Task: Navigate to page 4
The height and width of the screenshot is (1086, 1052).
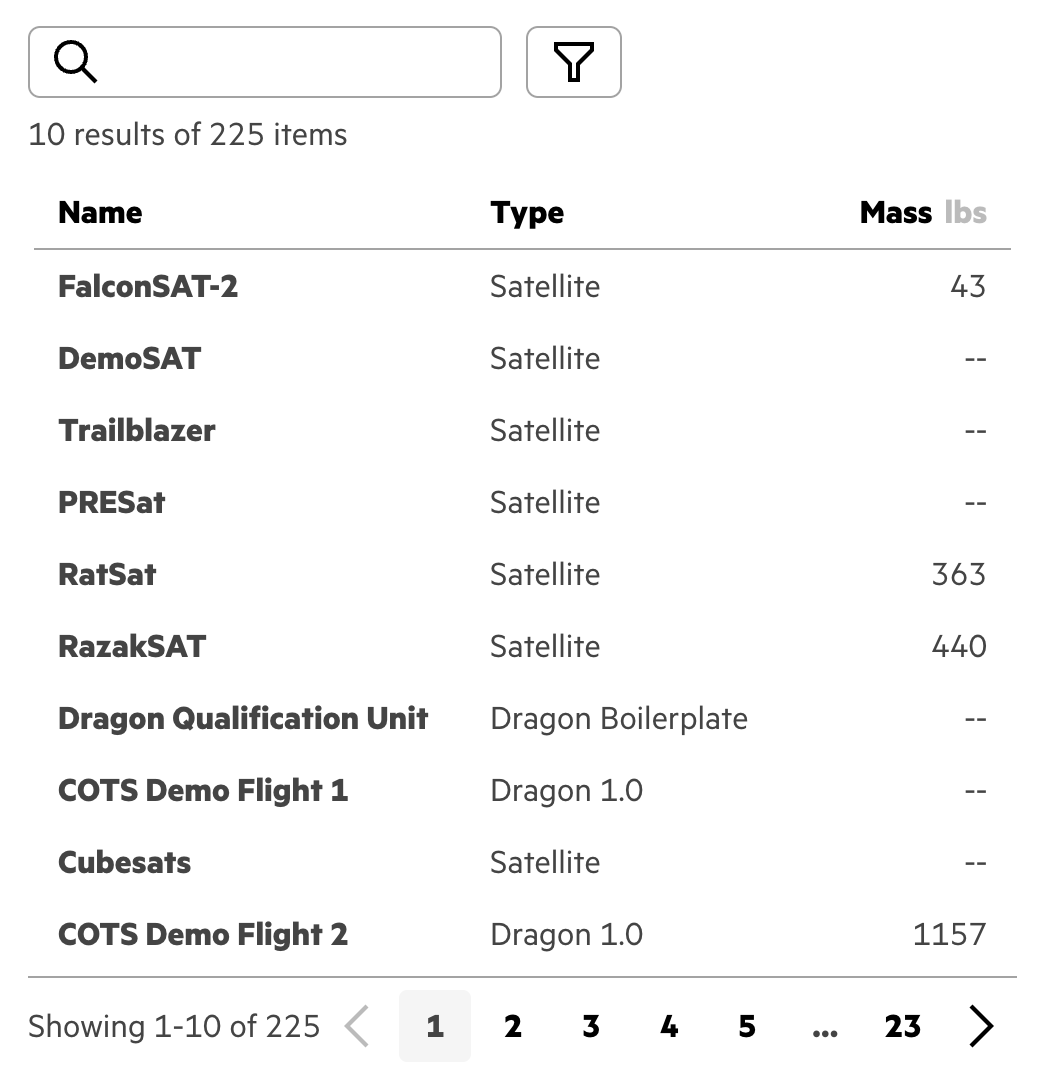Action: pyautogui.click(x=669, y=1026)
